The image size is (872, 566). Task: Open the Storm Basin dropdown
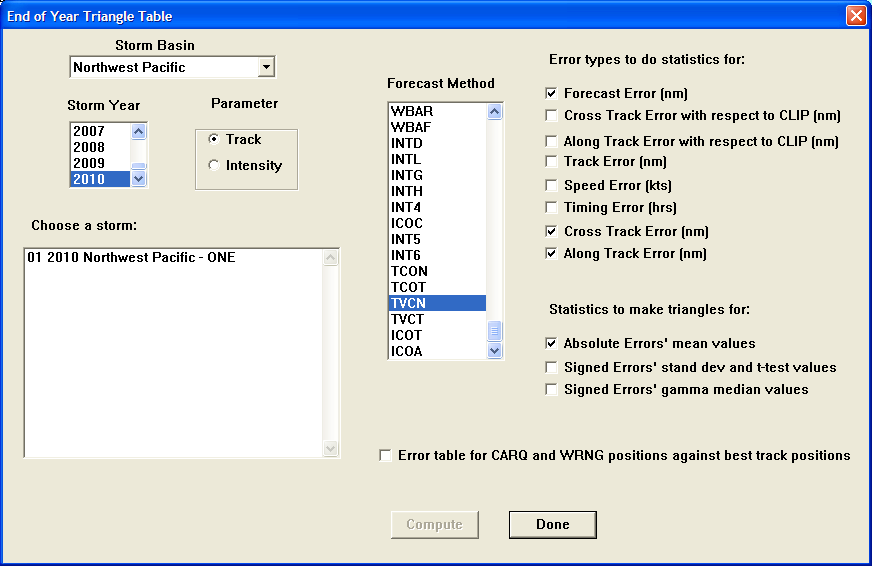(265, 68)
